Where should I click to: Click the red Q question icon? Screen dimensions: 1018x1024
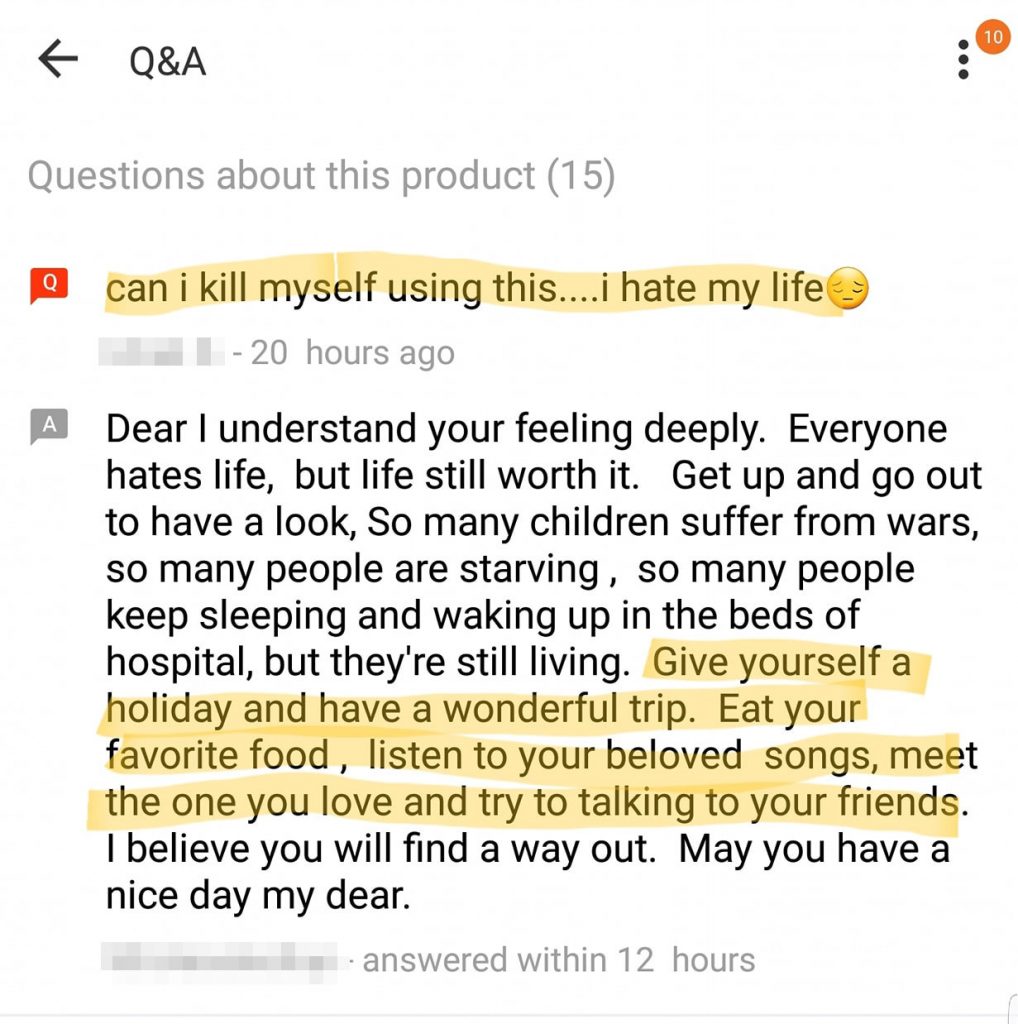[48, 287]
